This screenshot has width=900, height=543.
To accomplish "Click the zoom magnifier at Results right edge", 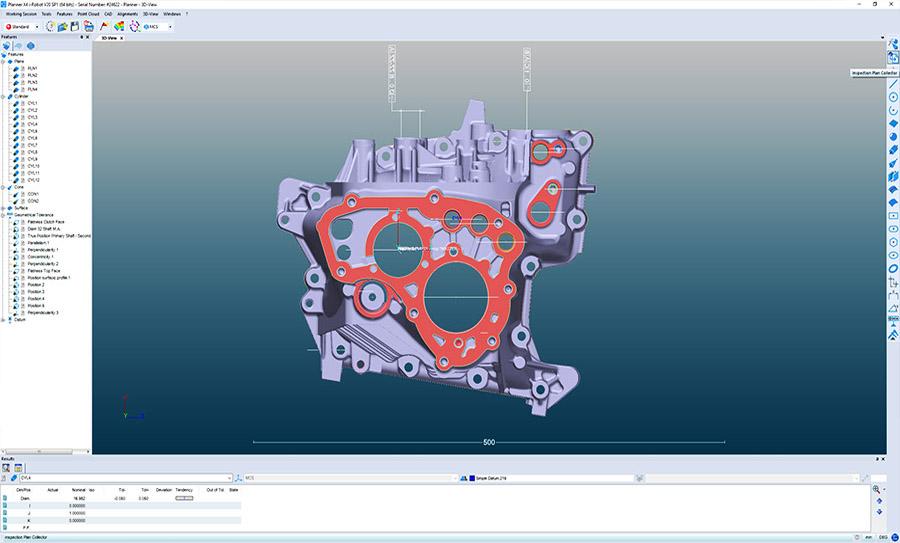I will coord(876,489).
